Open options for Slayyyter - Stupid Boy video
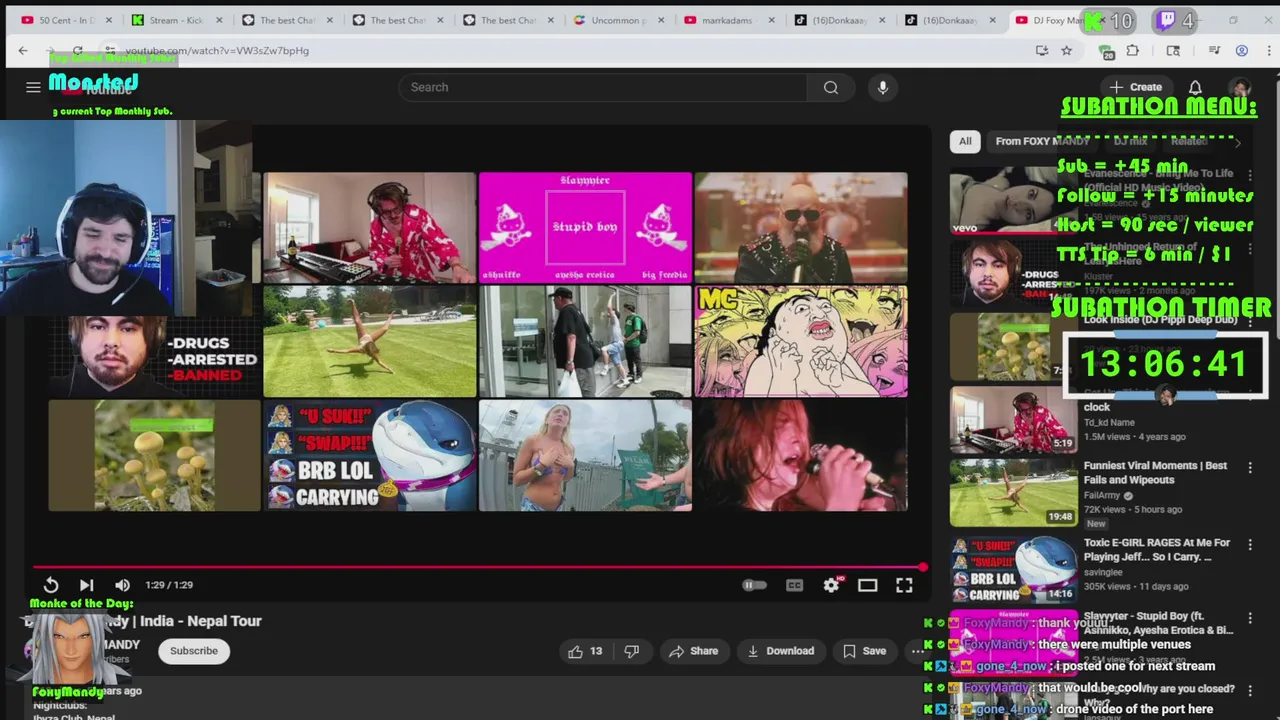This screenshot has width=1280, height=720. coord(1250,619)
